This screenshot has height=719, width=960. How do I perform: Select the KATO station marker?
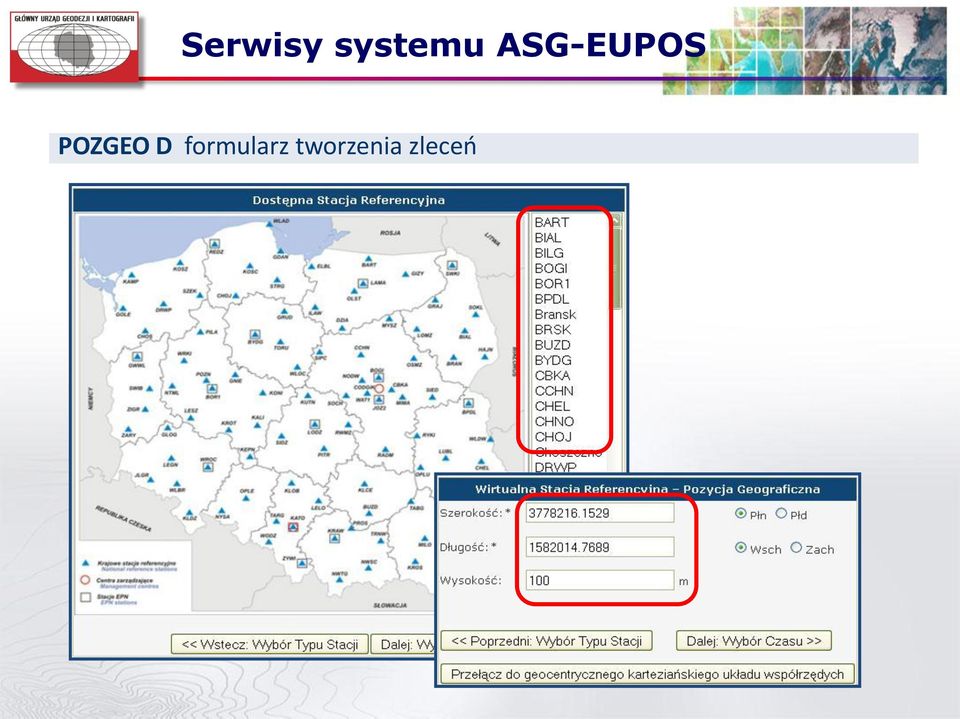tap(293, 526)
